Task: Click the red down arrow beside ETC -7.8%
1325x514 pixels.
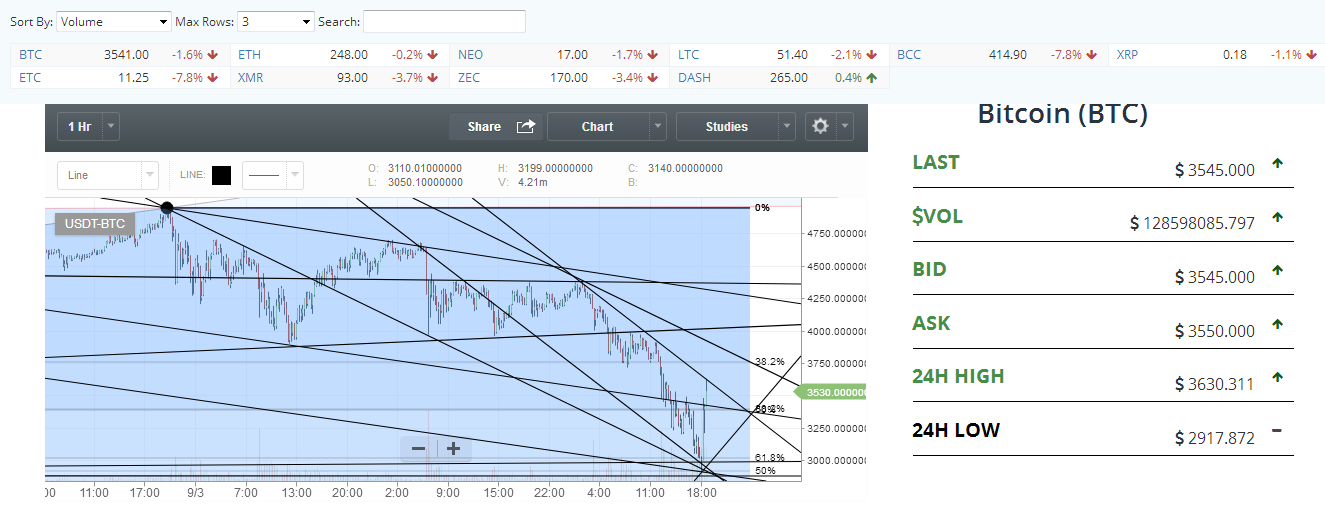Action: [214, 77]
